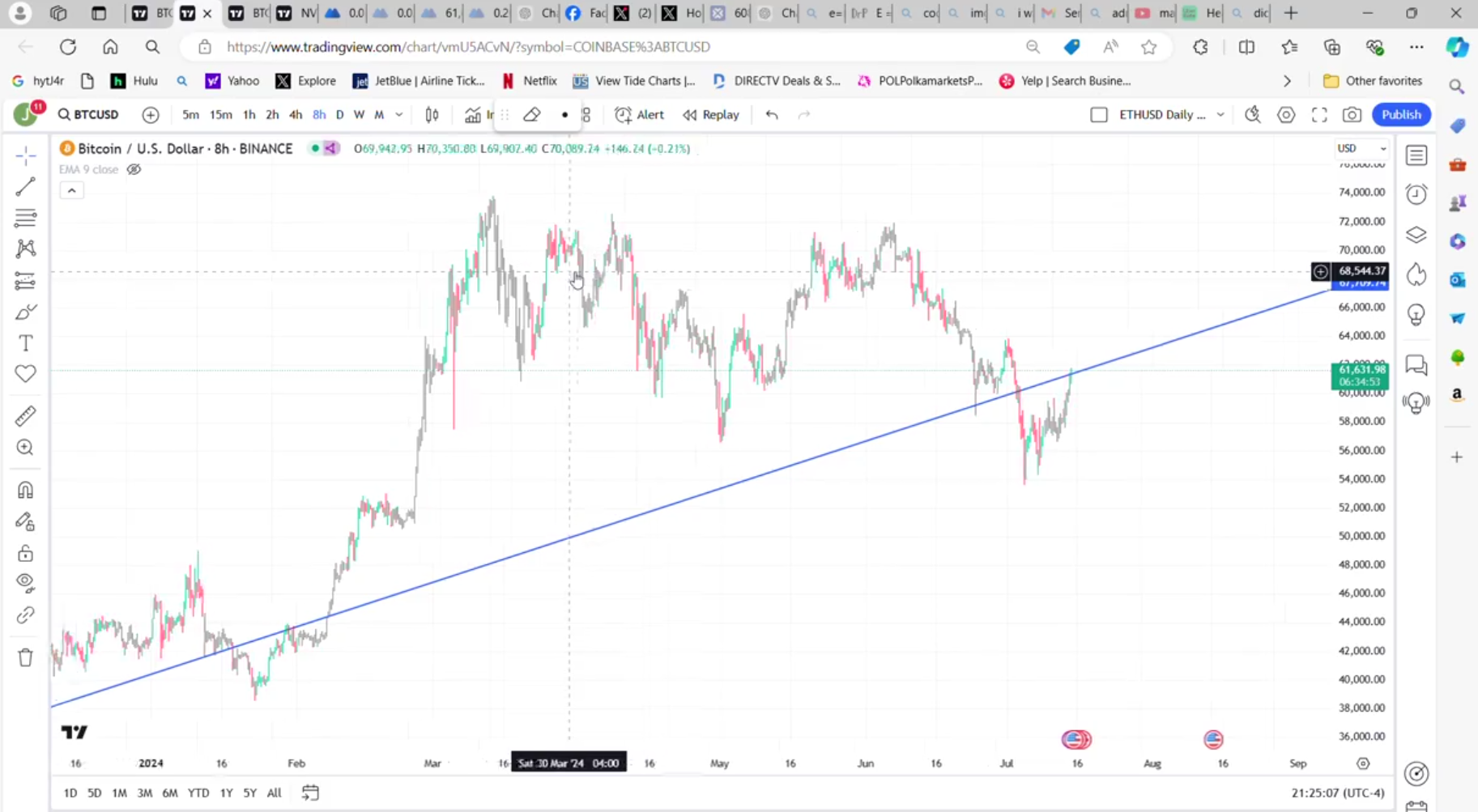The width and height of the screenshot is (1478, 812).
Task: Pick the ruler measure tool
Action: [x=25, y=416]
